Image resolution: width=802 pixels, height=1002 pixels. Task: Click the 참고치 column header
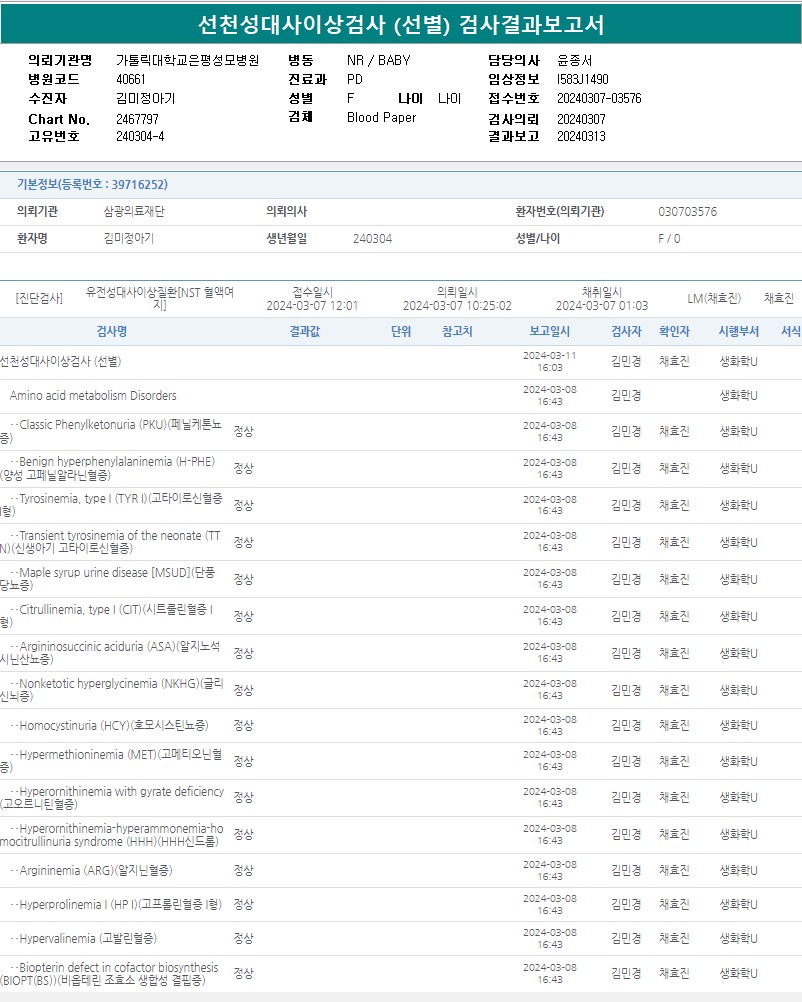pyautogui.click(x=457, y=332)
